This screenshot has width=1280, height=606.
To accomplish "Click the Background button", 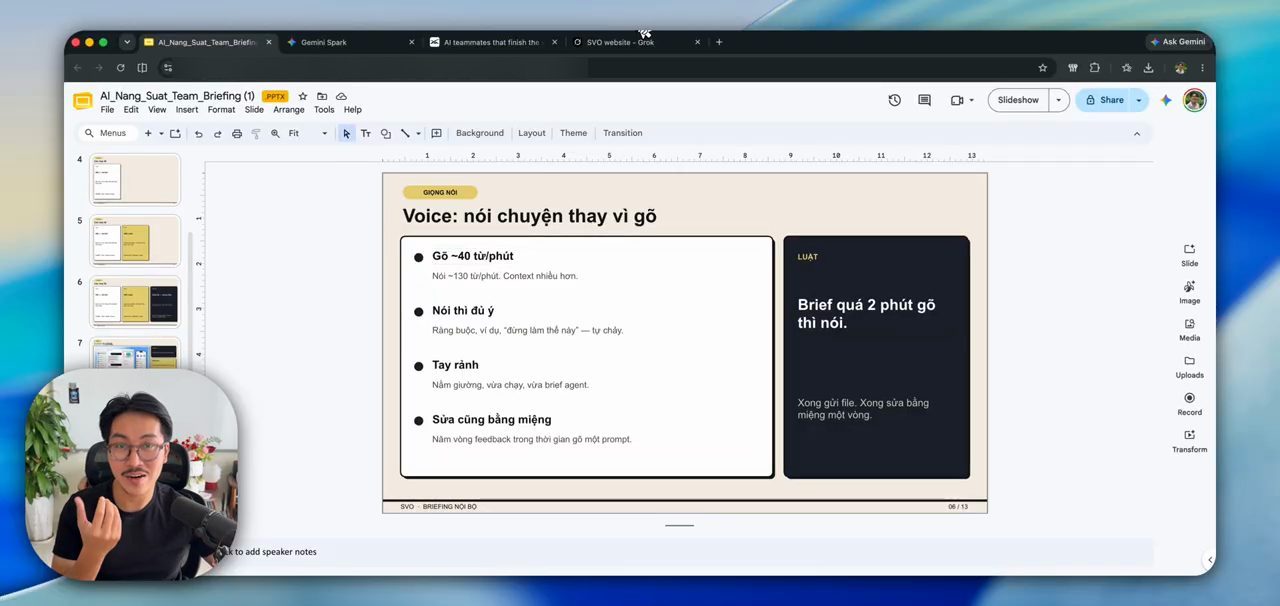I will point(480,133).
